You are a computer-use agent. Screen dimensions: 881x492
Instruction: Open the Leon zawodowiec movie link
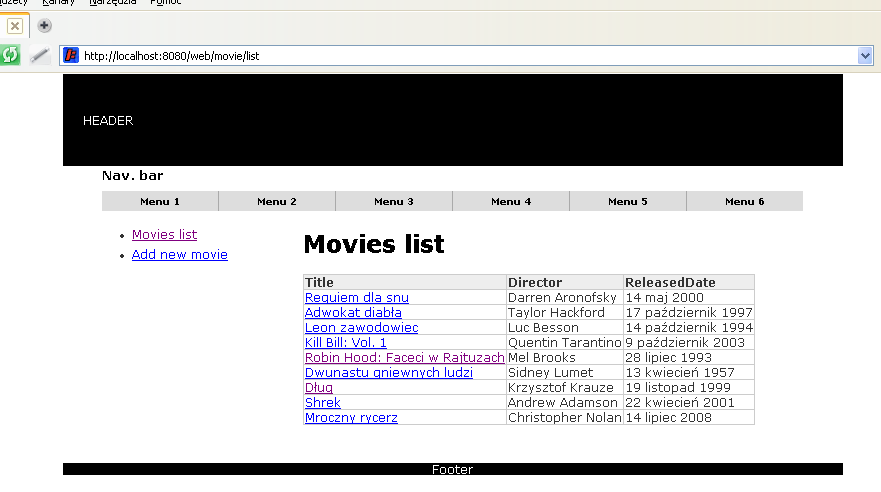[x=361, y=327]
